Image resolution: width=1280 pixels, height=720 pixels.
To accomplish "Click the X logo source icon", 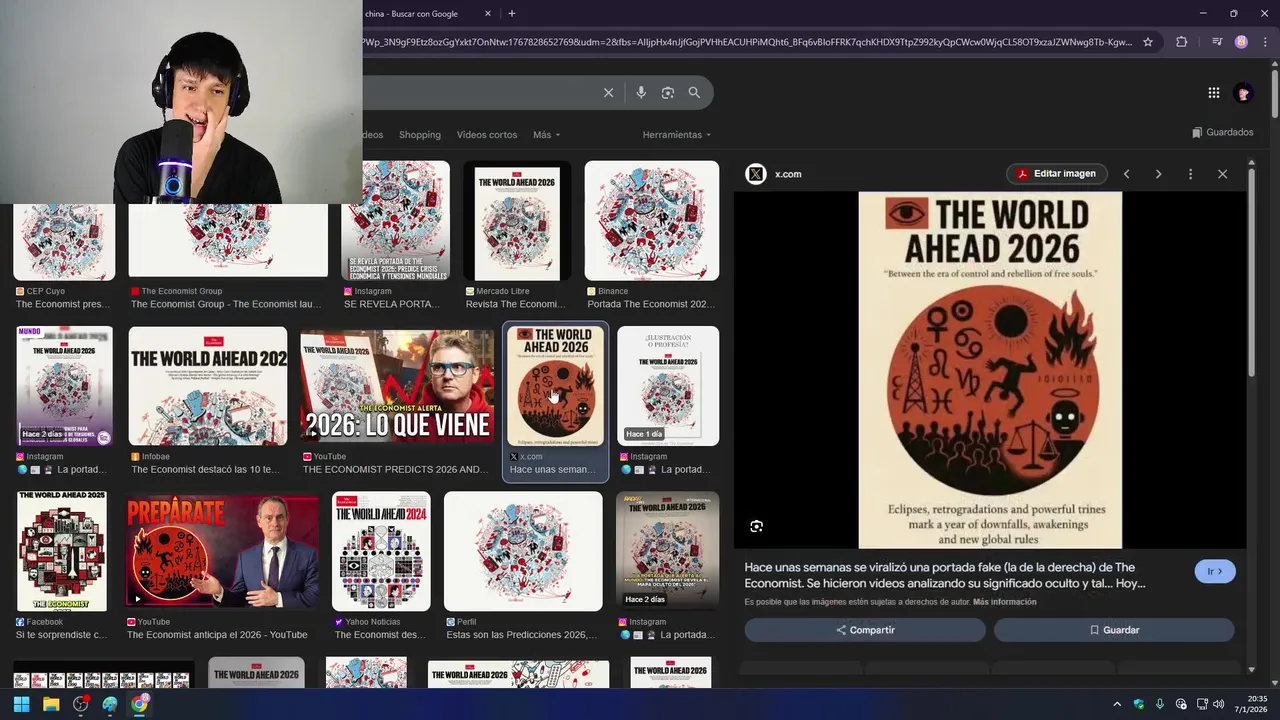I will (756, 174).
